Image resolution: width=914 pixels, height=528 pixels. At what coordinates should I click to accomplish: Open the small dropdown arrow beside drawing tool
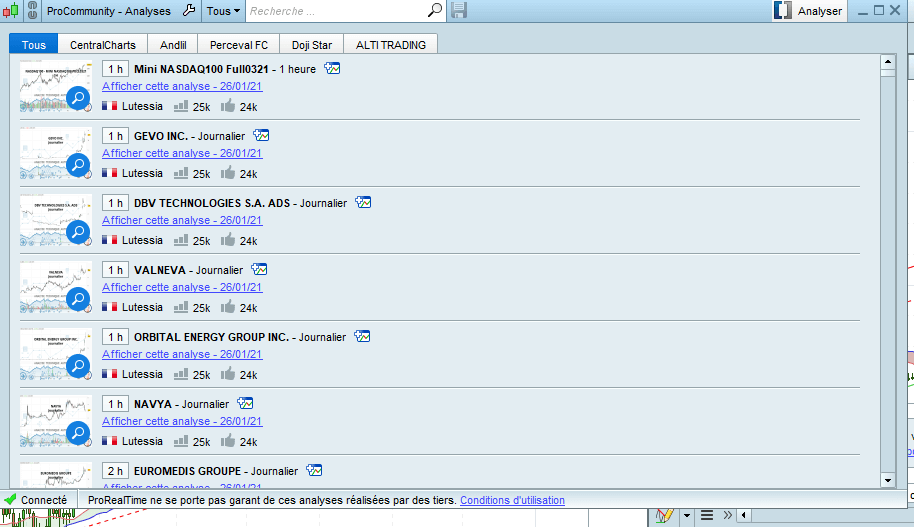[687, 516]
